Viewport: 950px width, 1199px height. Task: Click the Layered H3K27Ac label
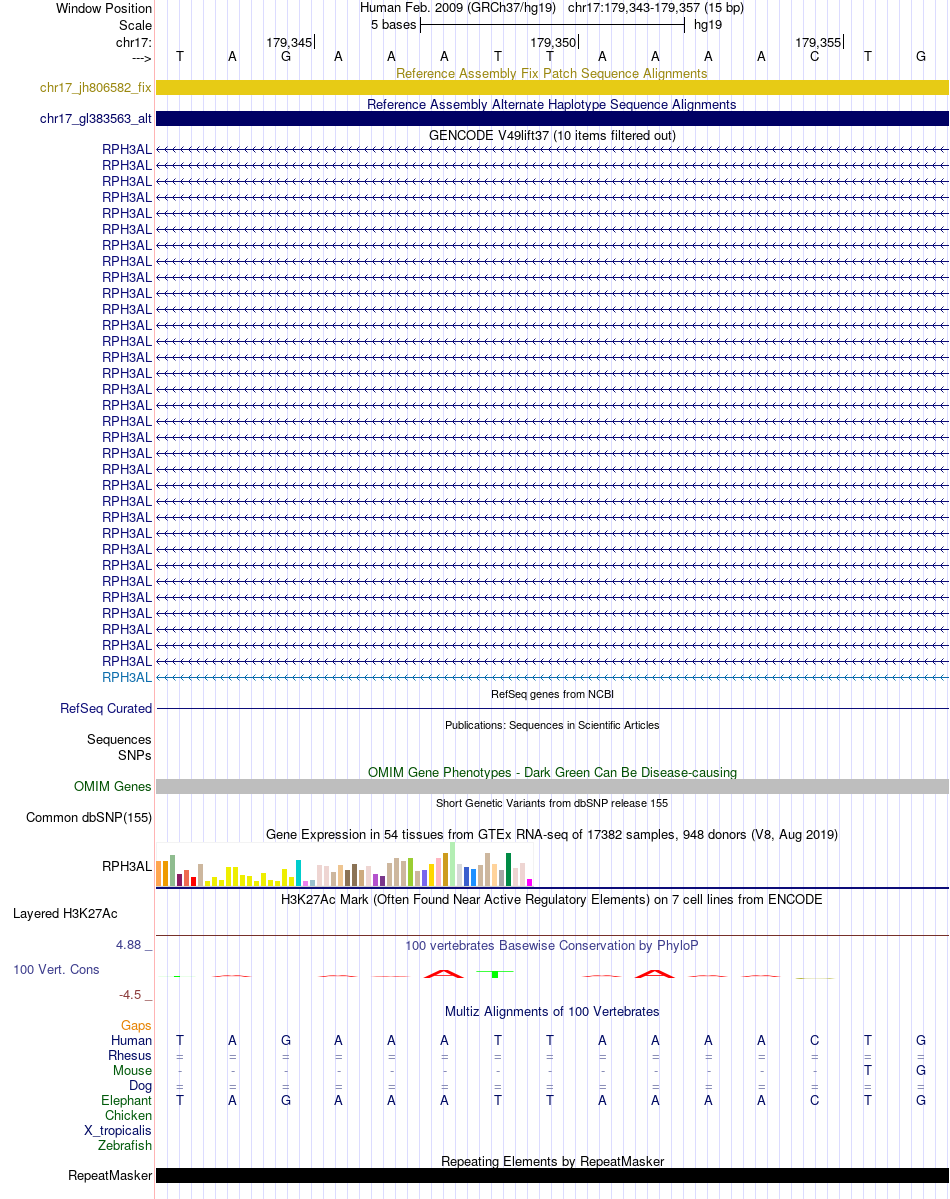point(66,914)
